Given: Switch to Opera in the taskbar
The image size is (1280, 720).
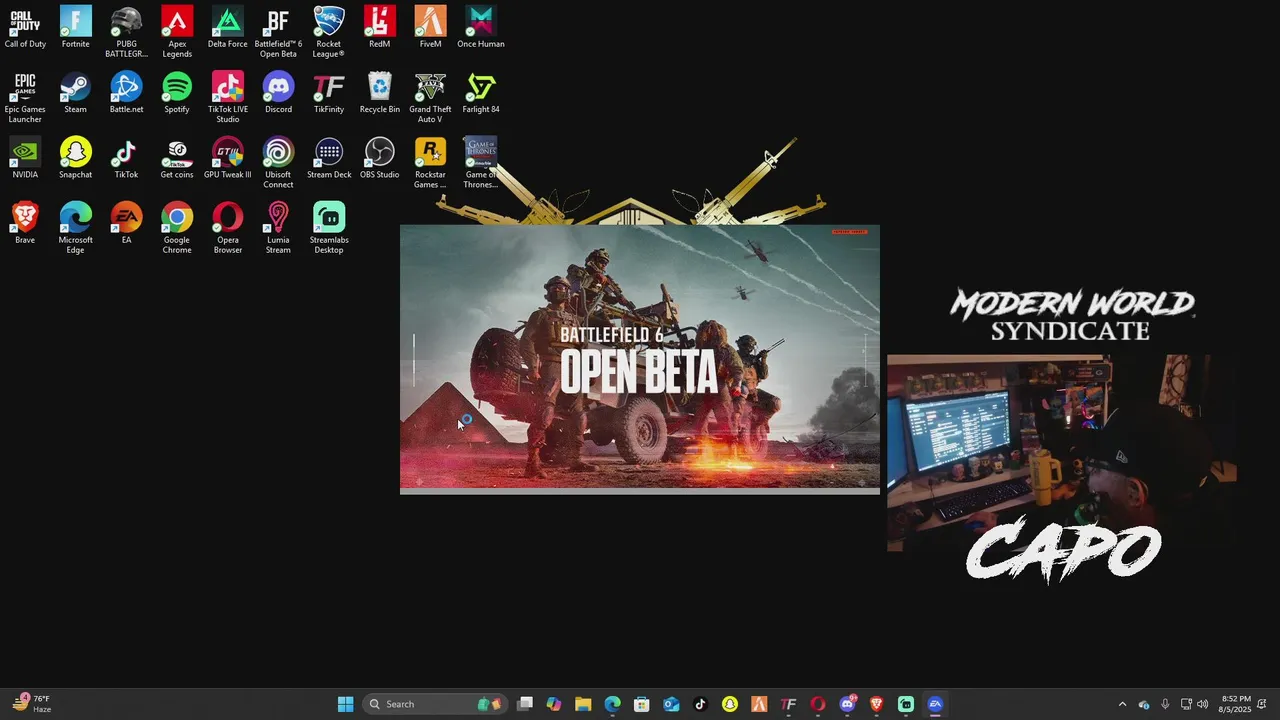Looking at the screenshot, I should tap(818, 704).
